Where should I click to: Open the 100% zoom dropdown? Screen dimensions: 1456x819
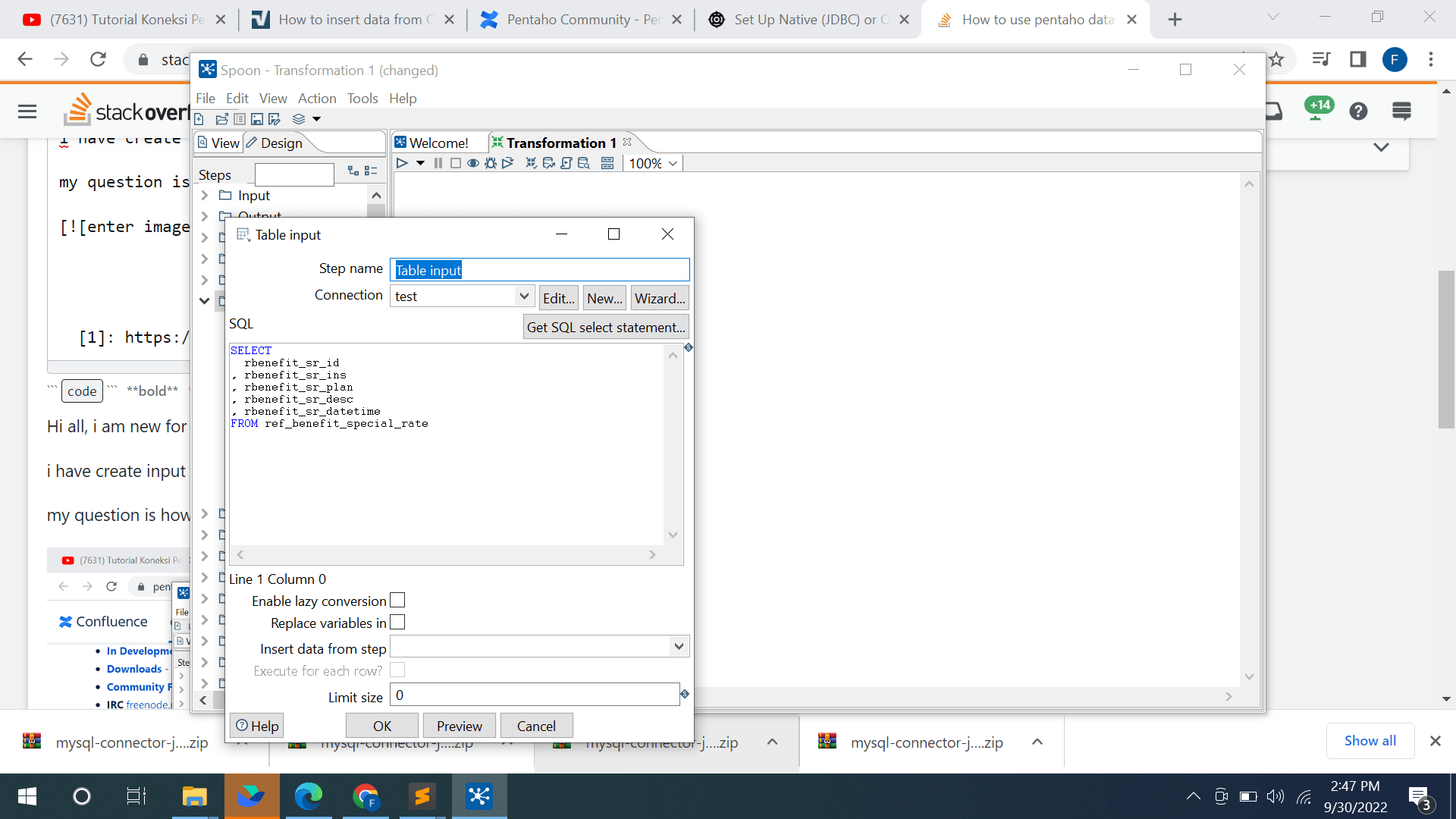tap(673, 163)
